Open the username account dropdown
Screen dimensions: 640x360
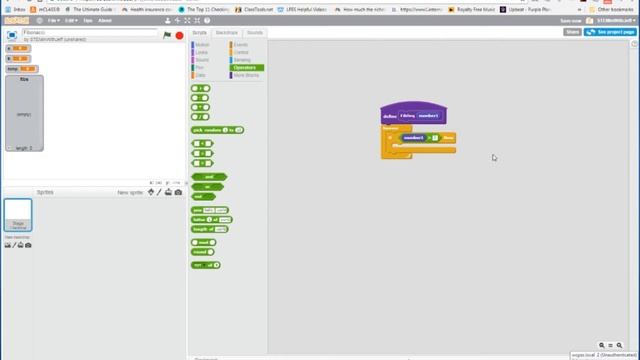(616, 20)
